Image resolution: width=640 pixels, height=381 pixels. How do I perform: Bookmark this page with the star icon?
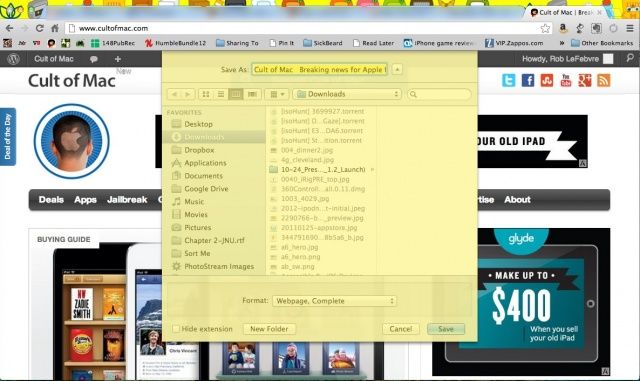click(545, 28)
